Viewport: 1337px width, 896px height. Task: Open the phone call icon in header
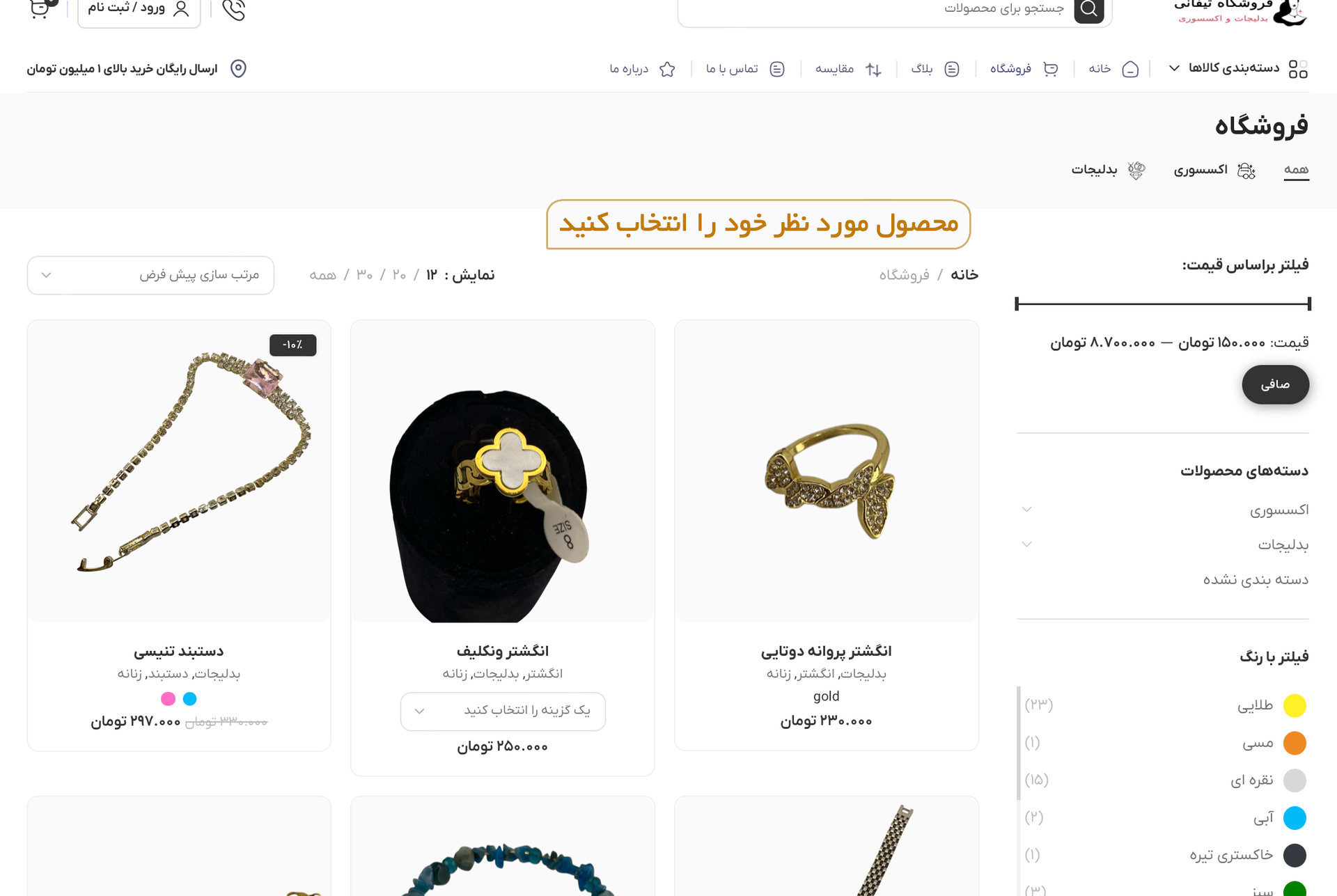[x=234, y=10]
